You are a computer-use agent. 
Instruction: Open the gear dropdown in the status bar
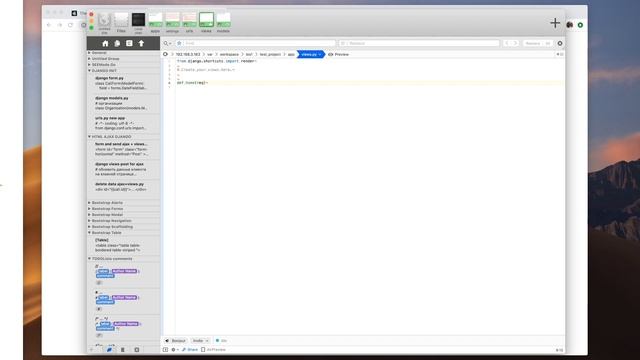point(175,350)
